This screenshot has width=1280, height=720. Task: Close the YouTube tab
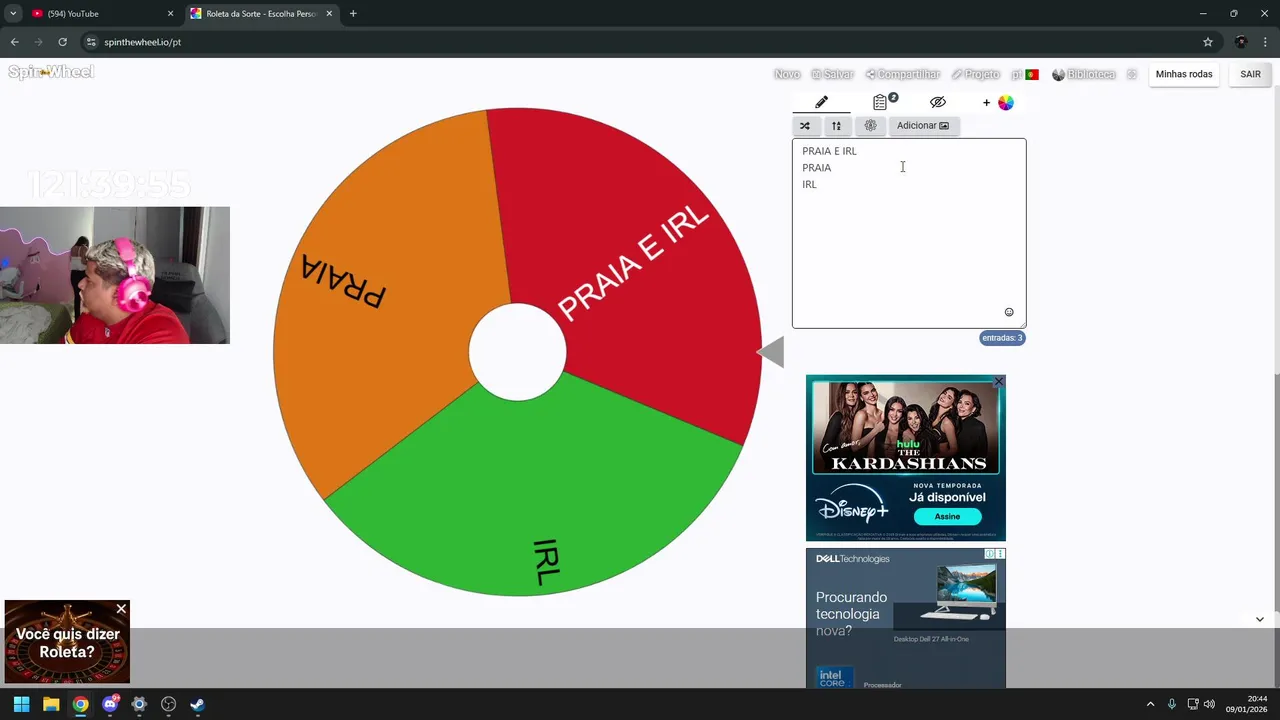pyautogui.click(x=170, y=14)
